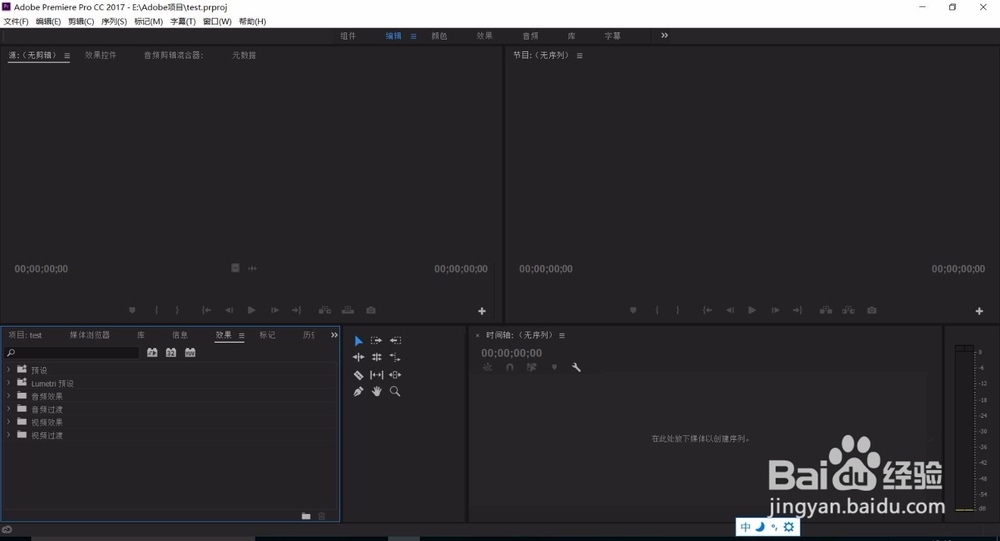Image resolution: width=1000 pixels, height=541 pixels.
Task: Toggle timeline snap magnet
Action: 510,367
